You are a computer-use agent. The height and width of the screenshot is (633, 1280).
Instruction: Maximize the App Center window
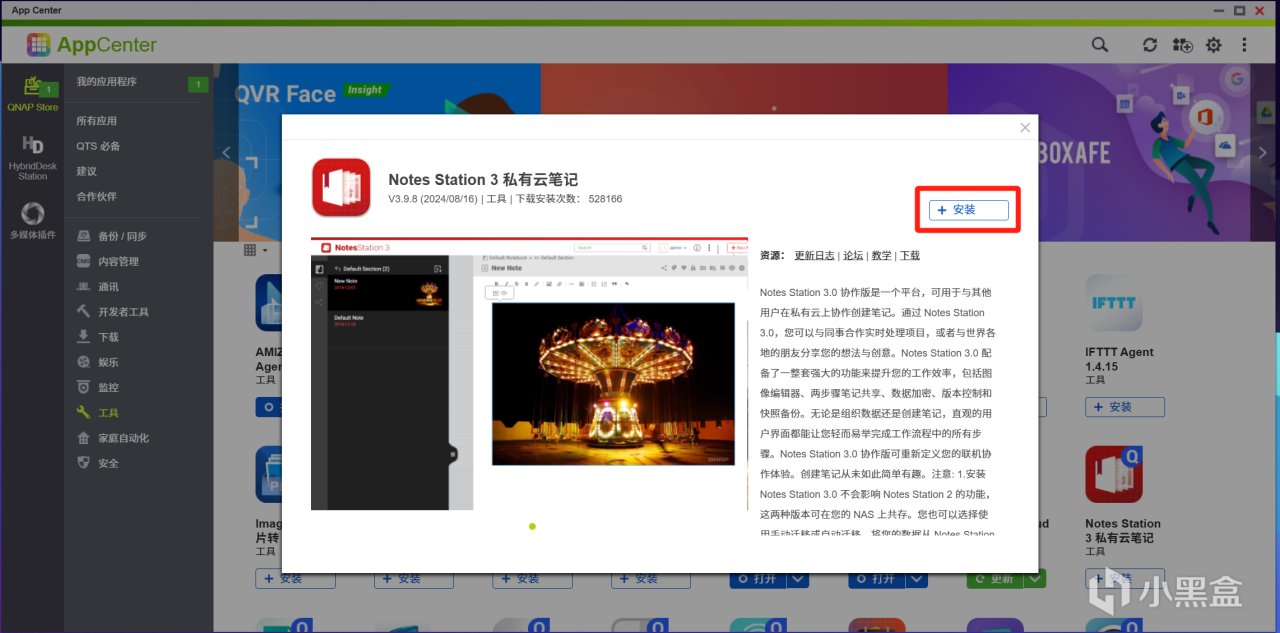tap(1239, 10)
